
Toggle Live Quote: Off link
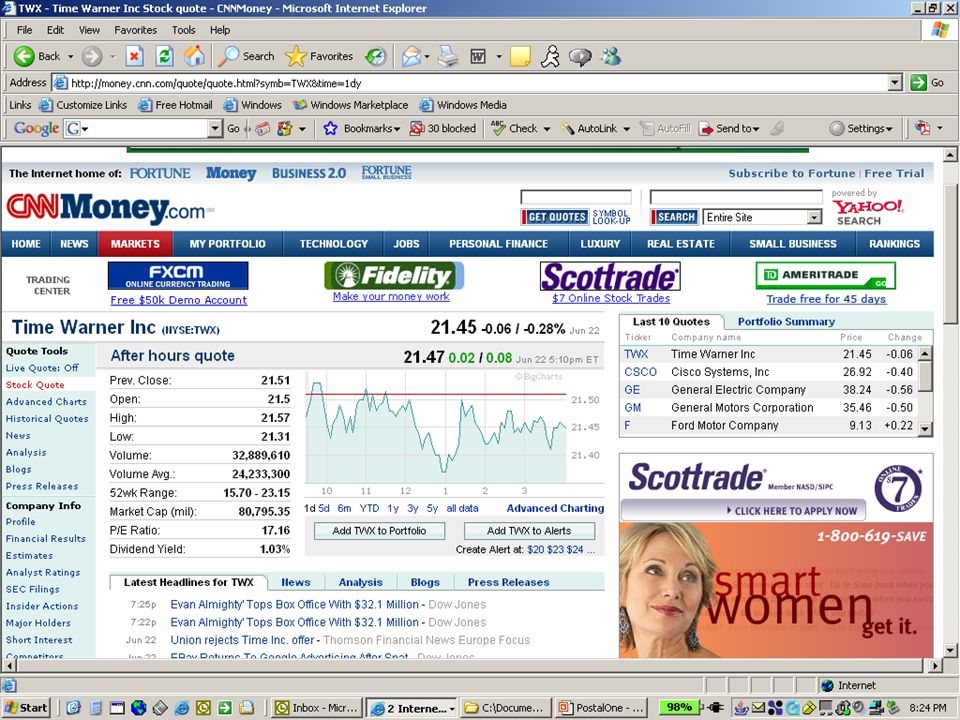42,368
